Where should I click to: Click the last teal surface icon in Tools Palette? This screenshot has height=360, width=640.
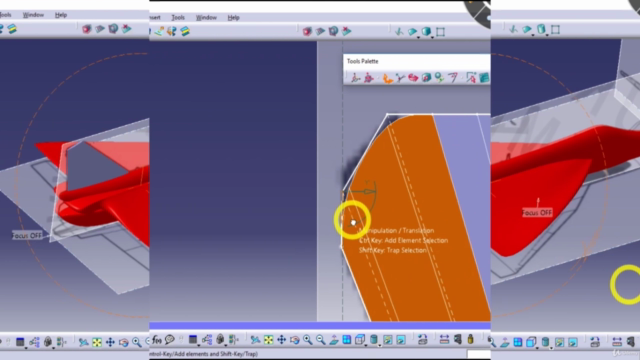coord(484,78)
